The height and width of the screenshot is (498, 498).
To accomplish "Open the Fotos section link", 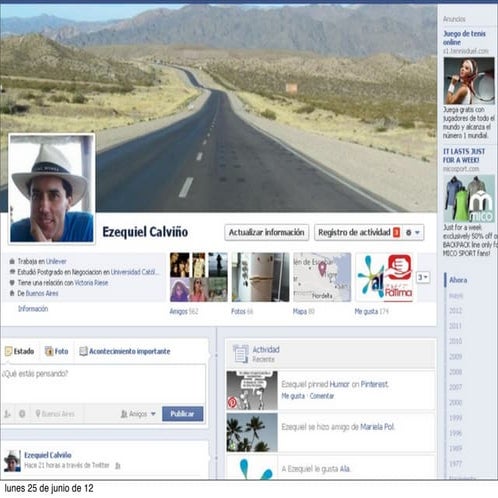I will coord(242,311).
